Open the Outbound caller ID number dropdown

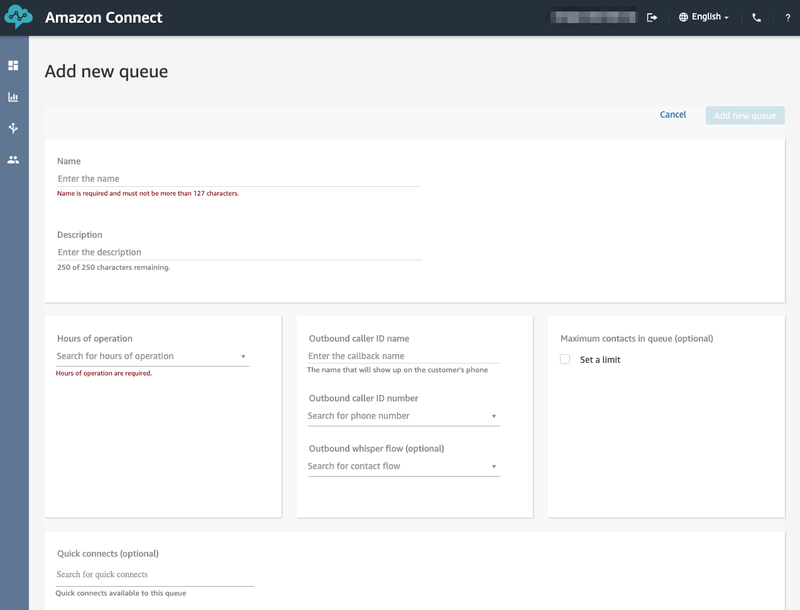click(x=404, y=416)
